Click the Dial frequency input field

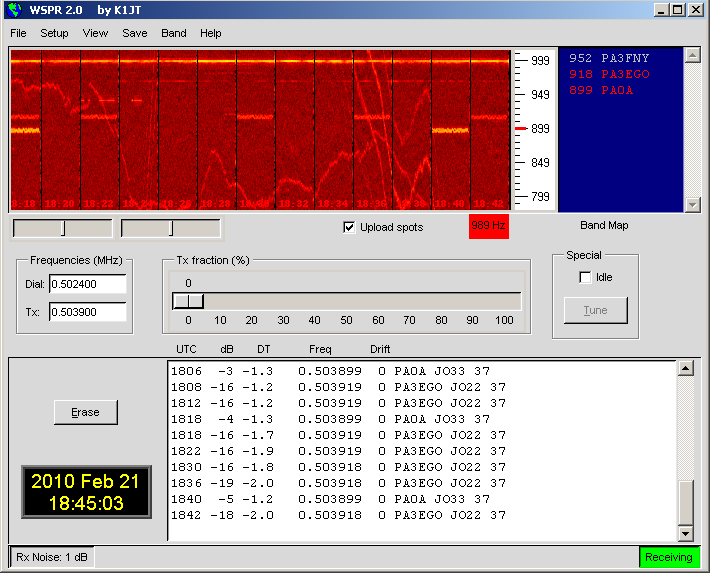[87, 285]
